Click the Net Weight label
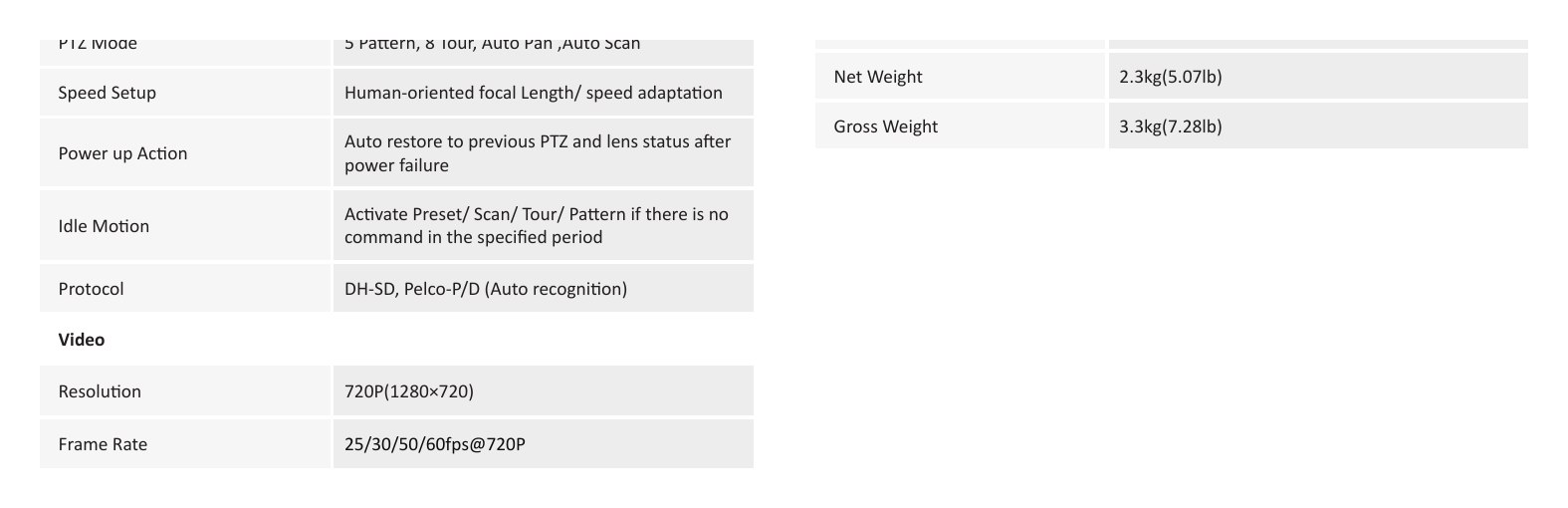This screenshot has width=1568, height=508. coord(878,77)
